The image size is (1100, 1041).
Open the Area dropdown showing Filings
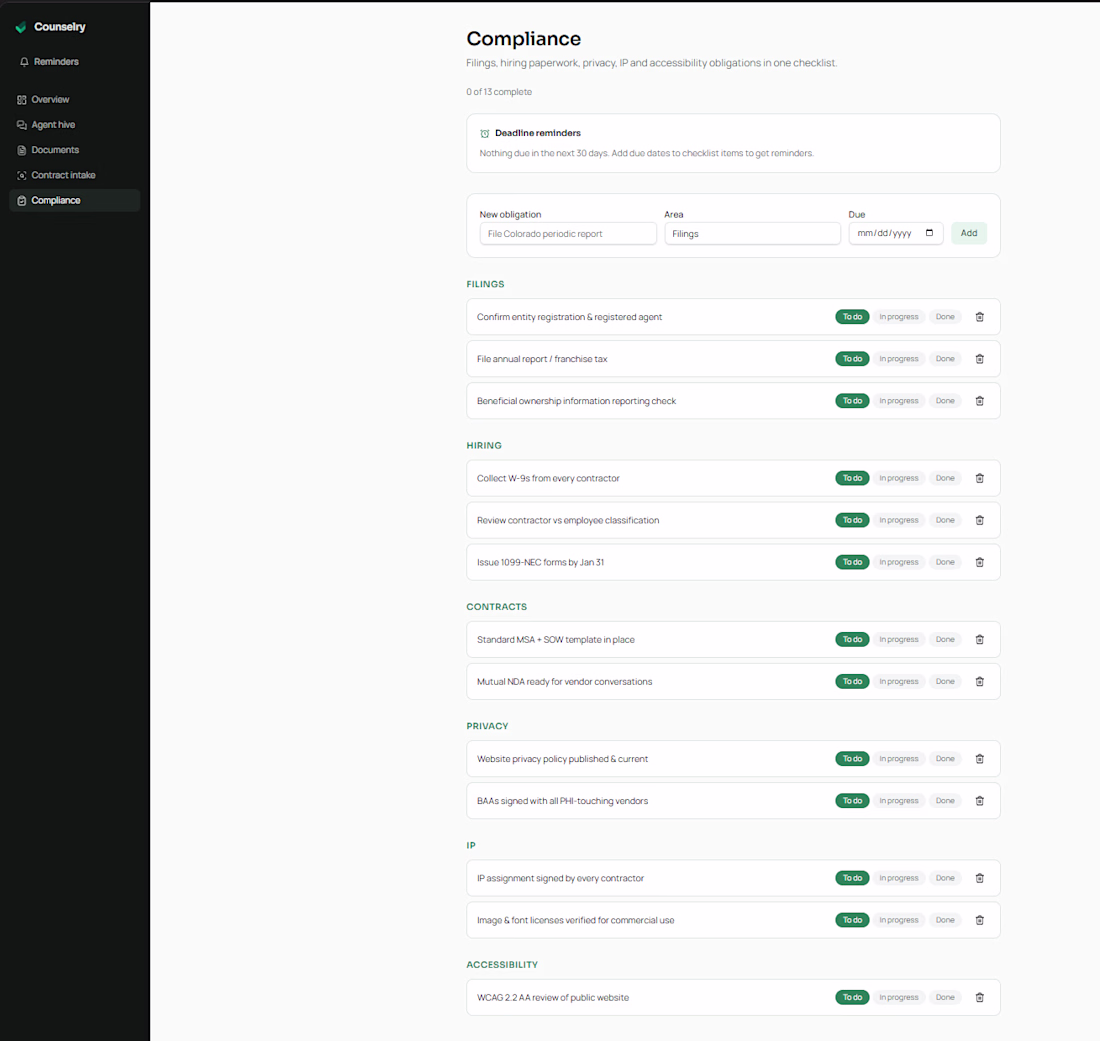[752, 234]
